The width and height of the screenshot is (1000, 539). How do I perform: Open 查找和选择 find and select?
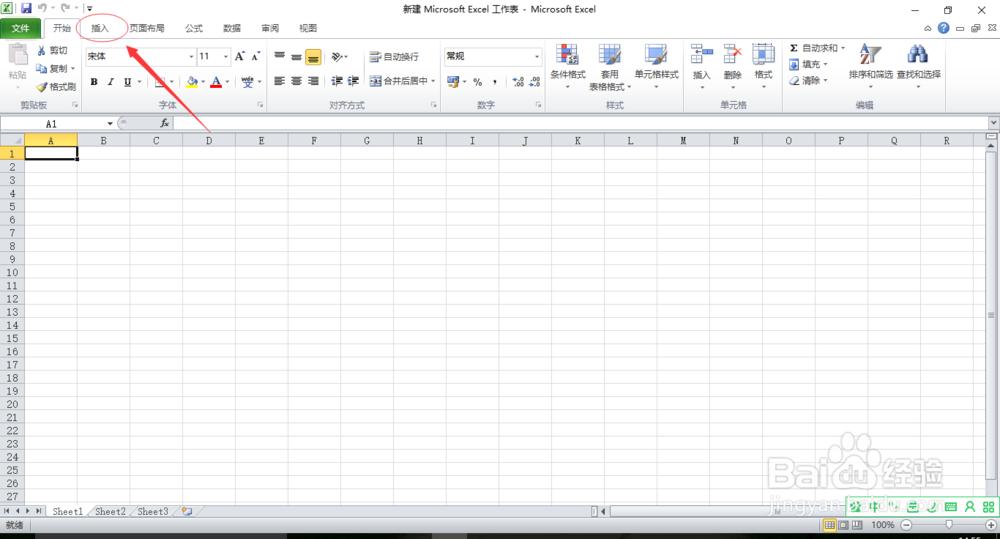[918, 66]
